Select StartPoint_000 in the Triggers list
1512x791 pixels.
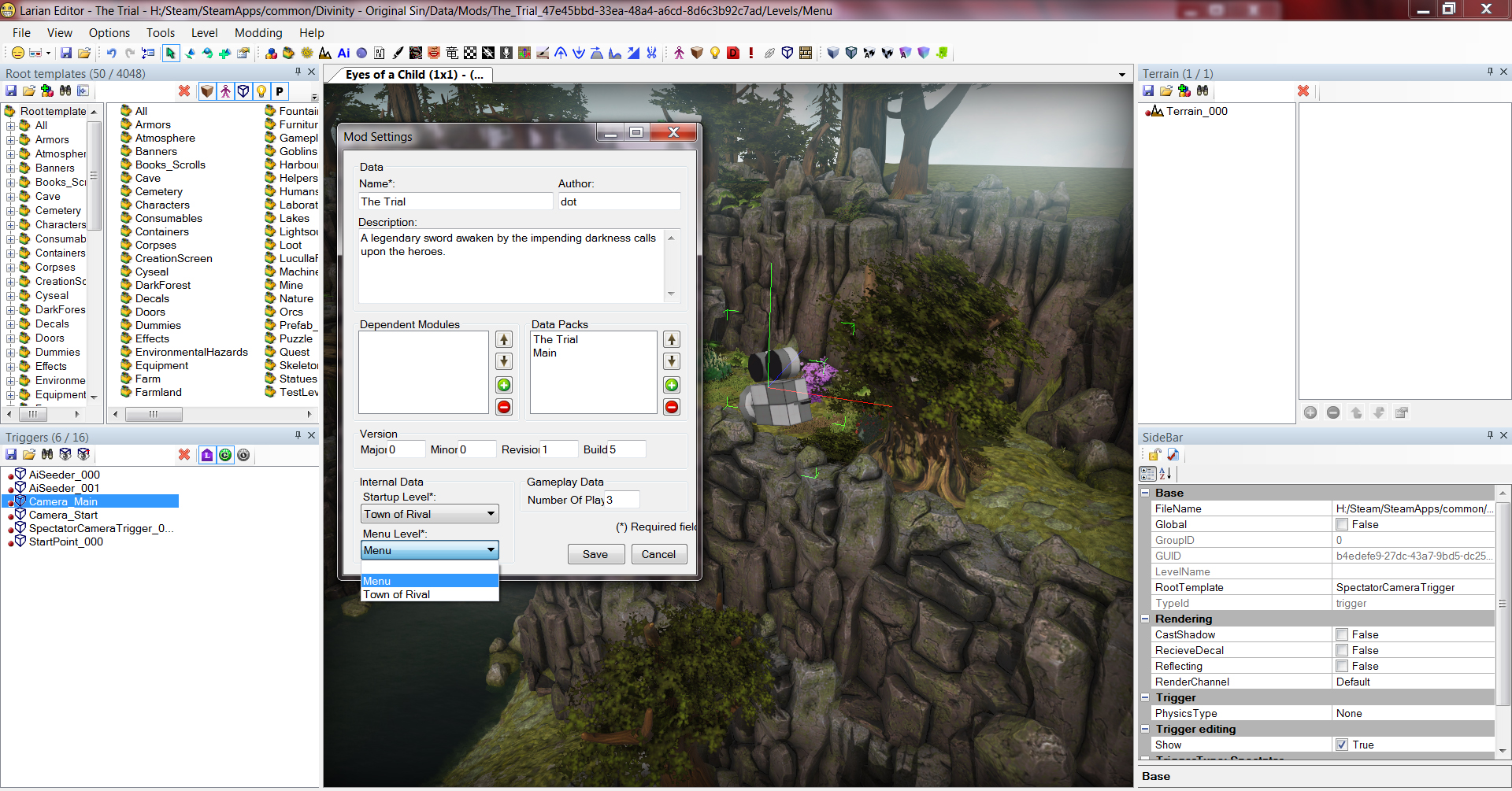pos(66,542)
